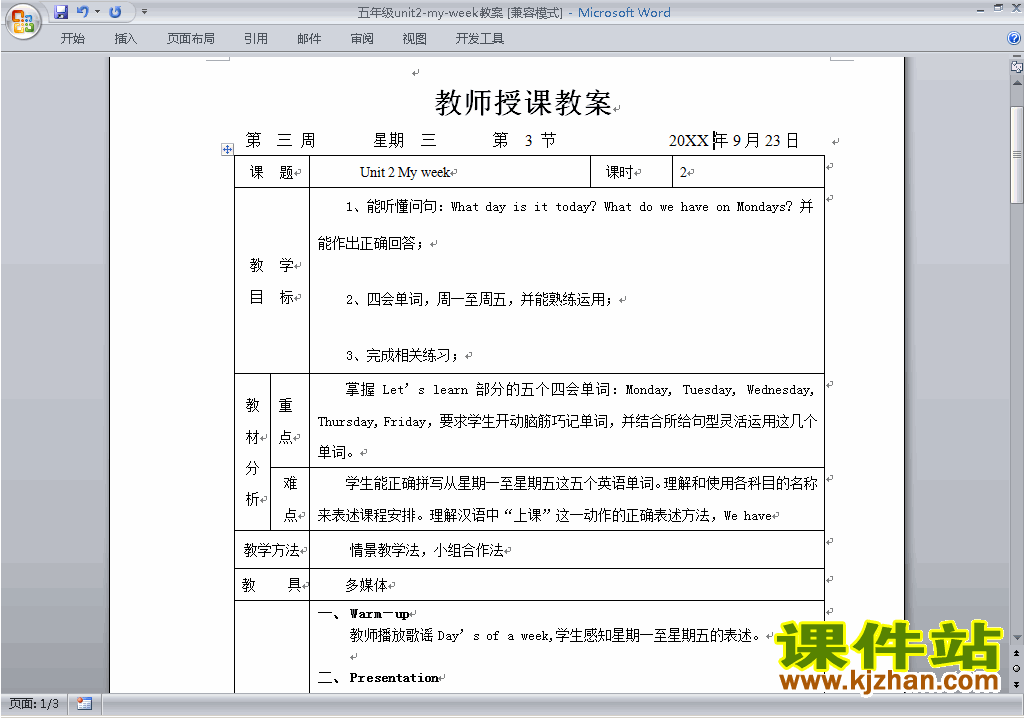
Task: Click the scroll down arrow of the vertical scrollbar
Action: point(1017,638)
